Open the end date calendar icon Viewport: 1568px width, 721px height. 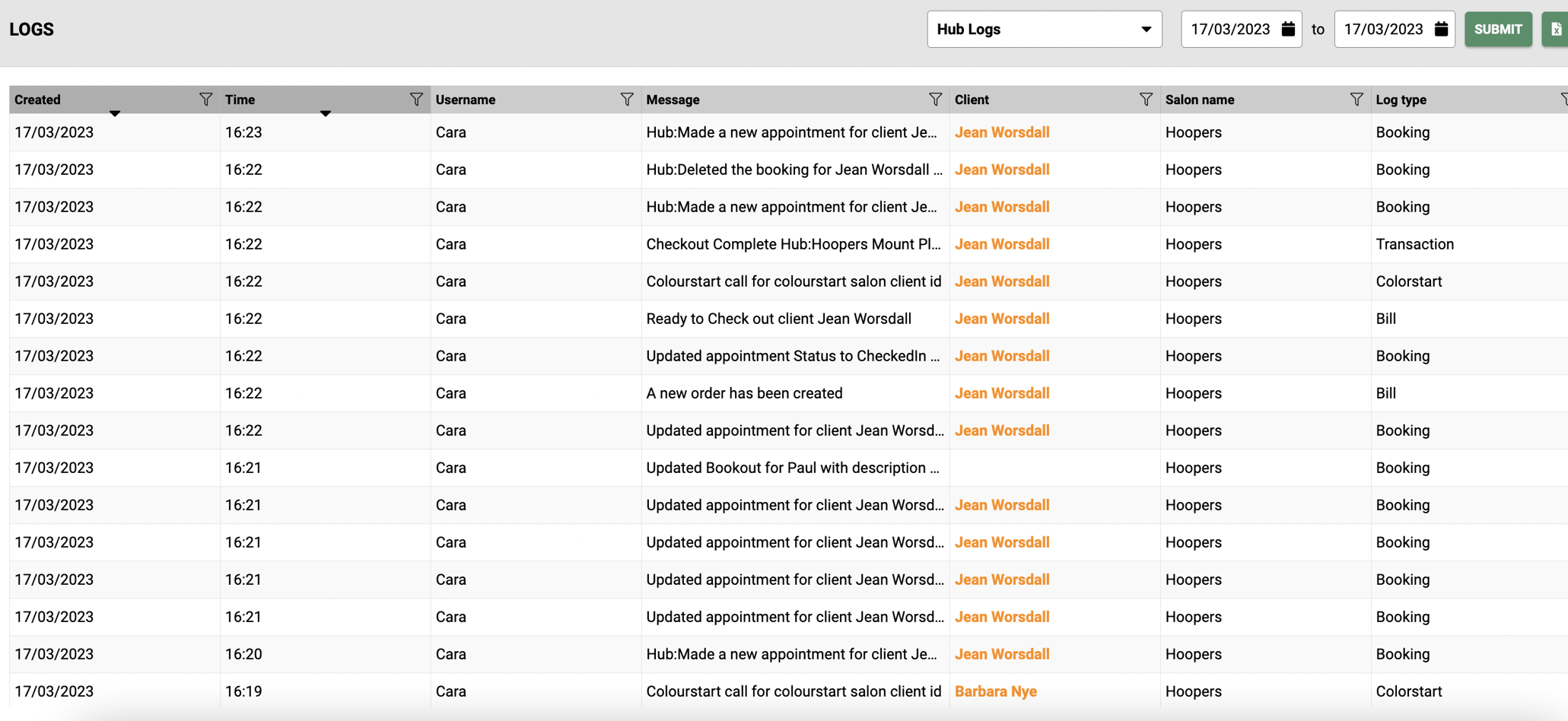(1441, 30)
